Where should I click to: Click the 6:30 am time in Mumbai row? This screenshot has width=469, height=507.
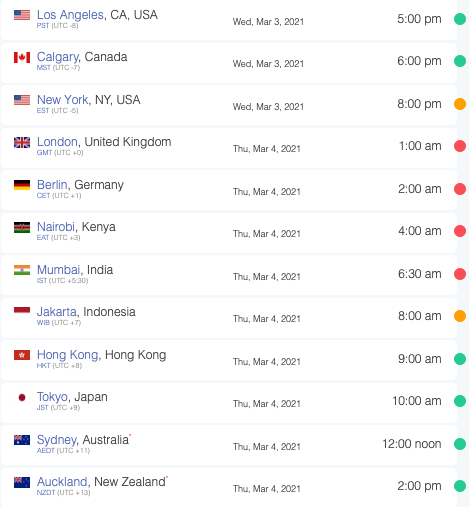[420, 274]
